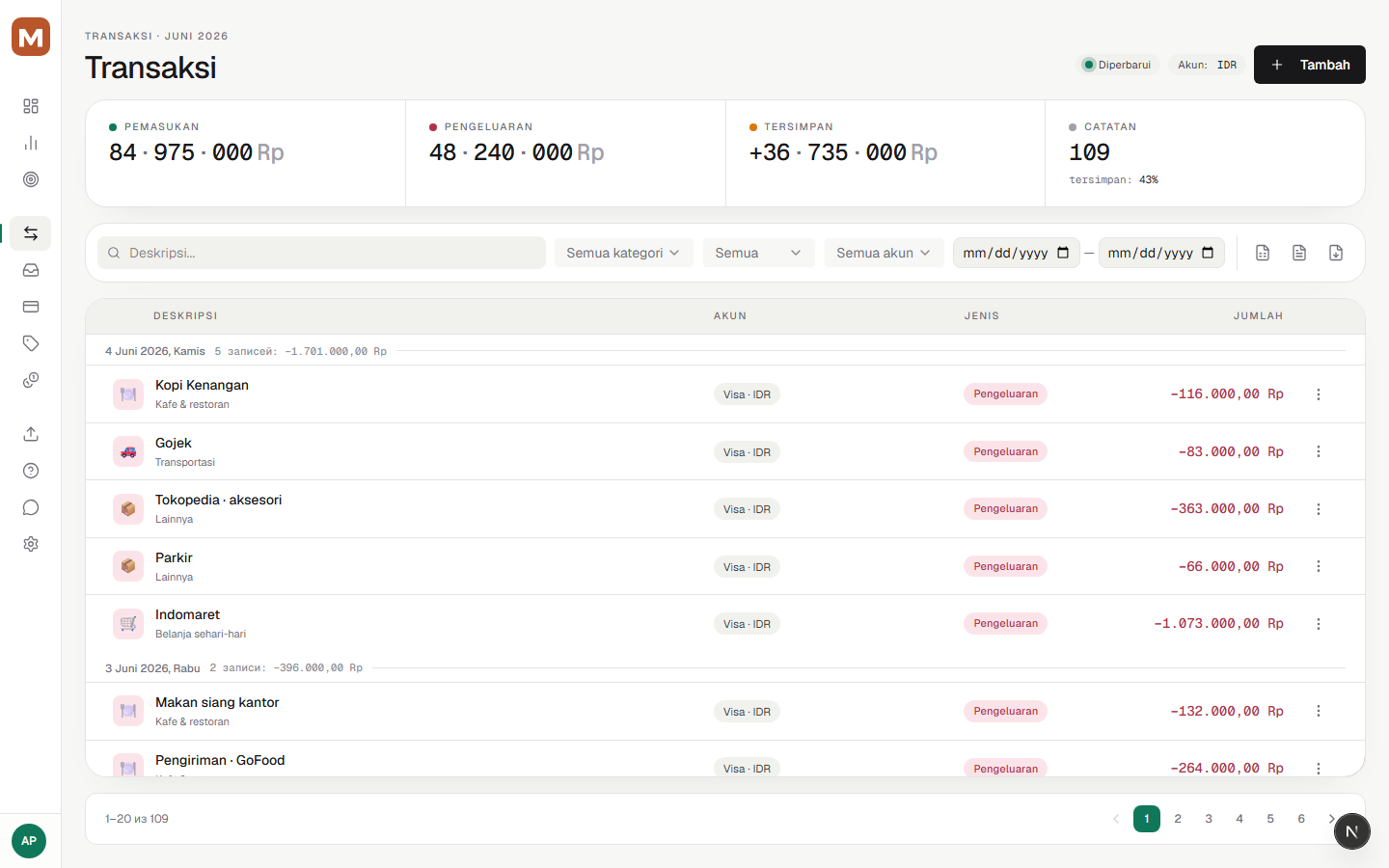The width and height of the screenshot is (1389, 868).
Task: Open the coins budget icon in sidebar
Action: [x=31, y=380]
